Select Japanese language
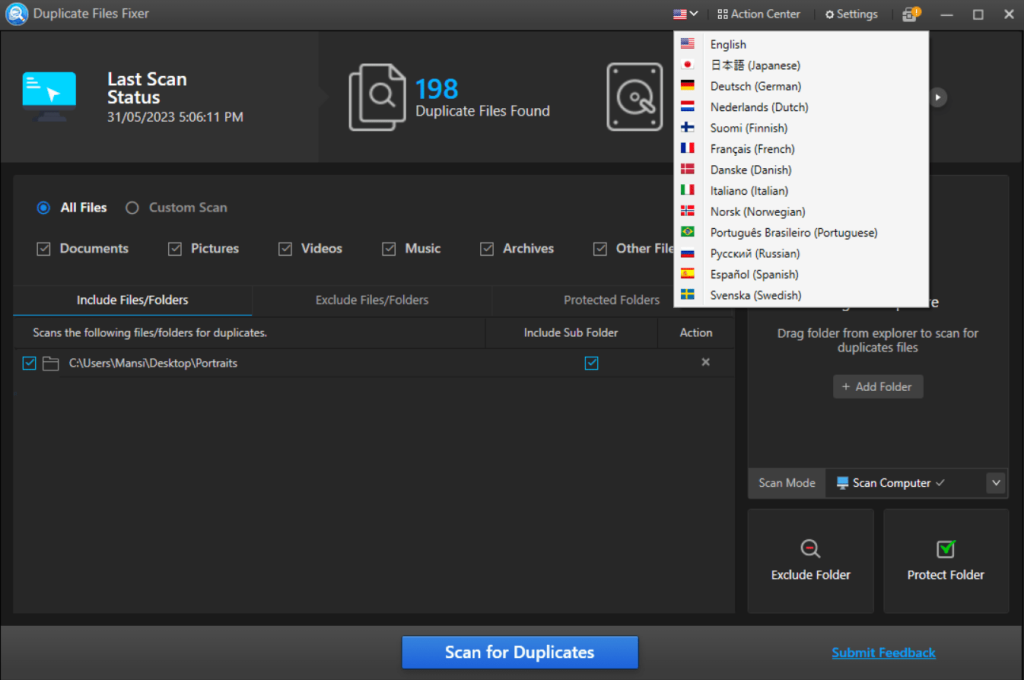 pos(801,65)
